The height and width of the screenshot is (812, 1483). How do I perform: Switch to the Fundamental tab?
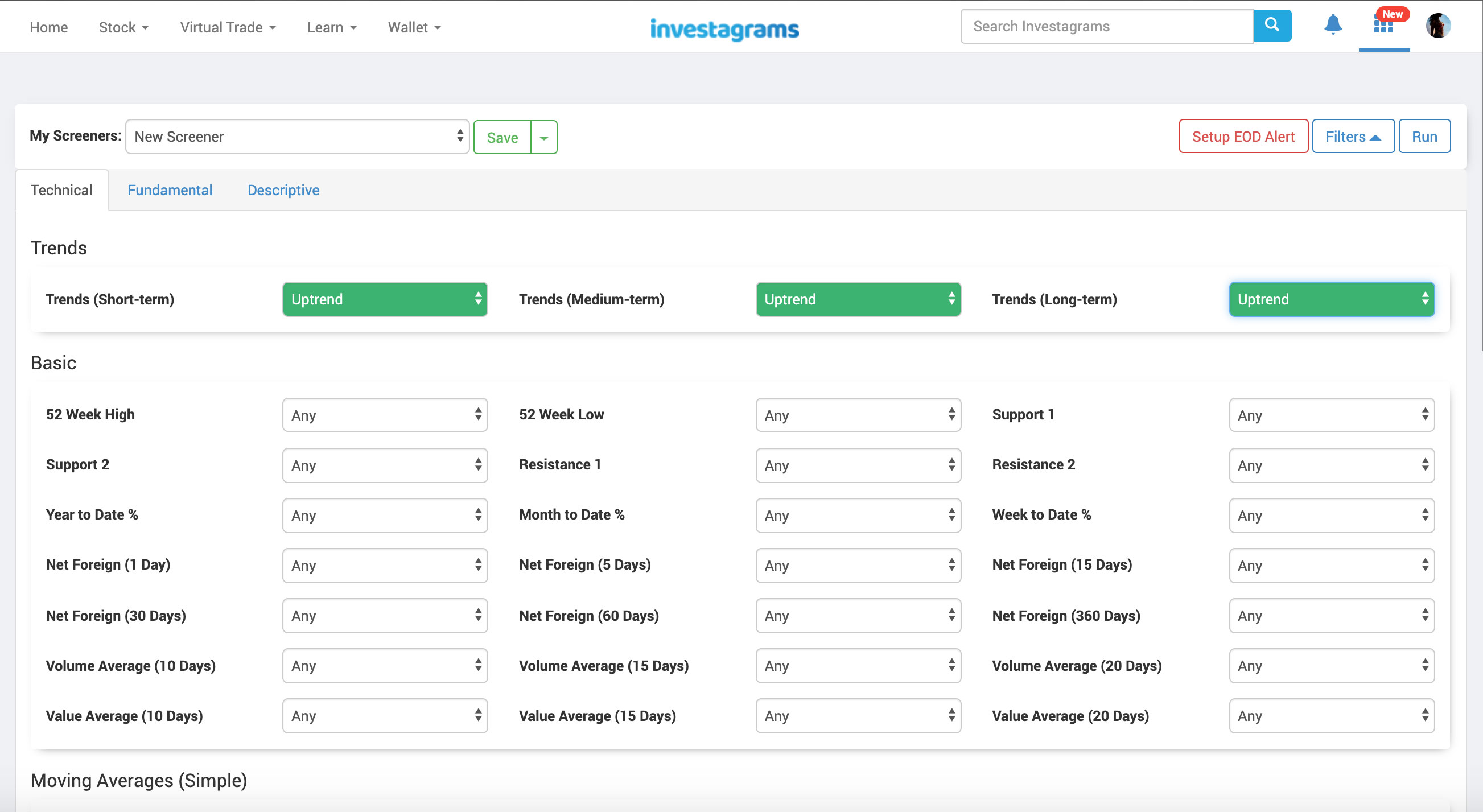point(170,190)
